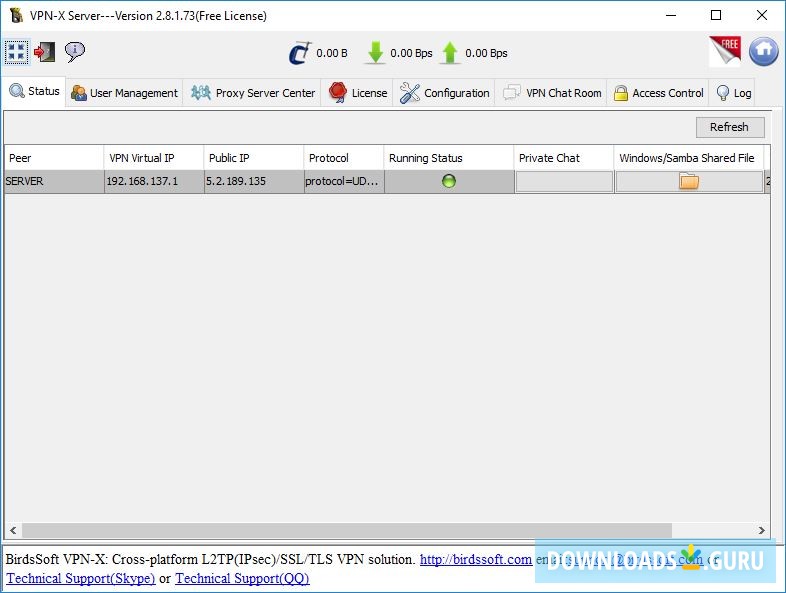Switch to the Status tab
This screenshot has height=593, width=786.
(34, 92)
